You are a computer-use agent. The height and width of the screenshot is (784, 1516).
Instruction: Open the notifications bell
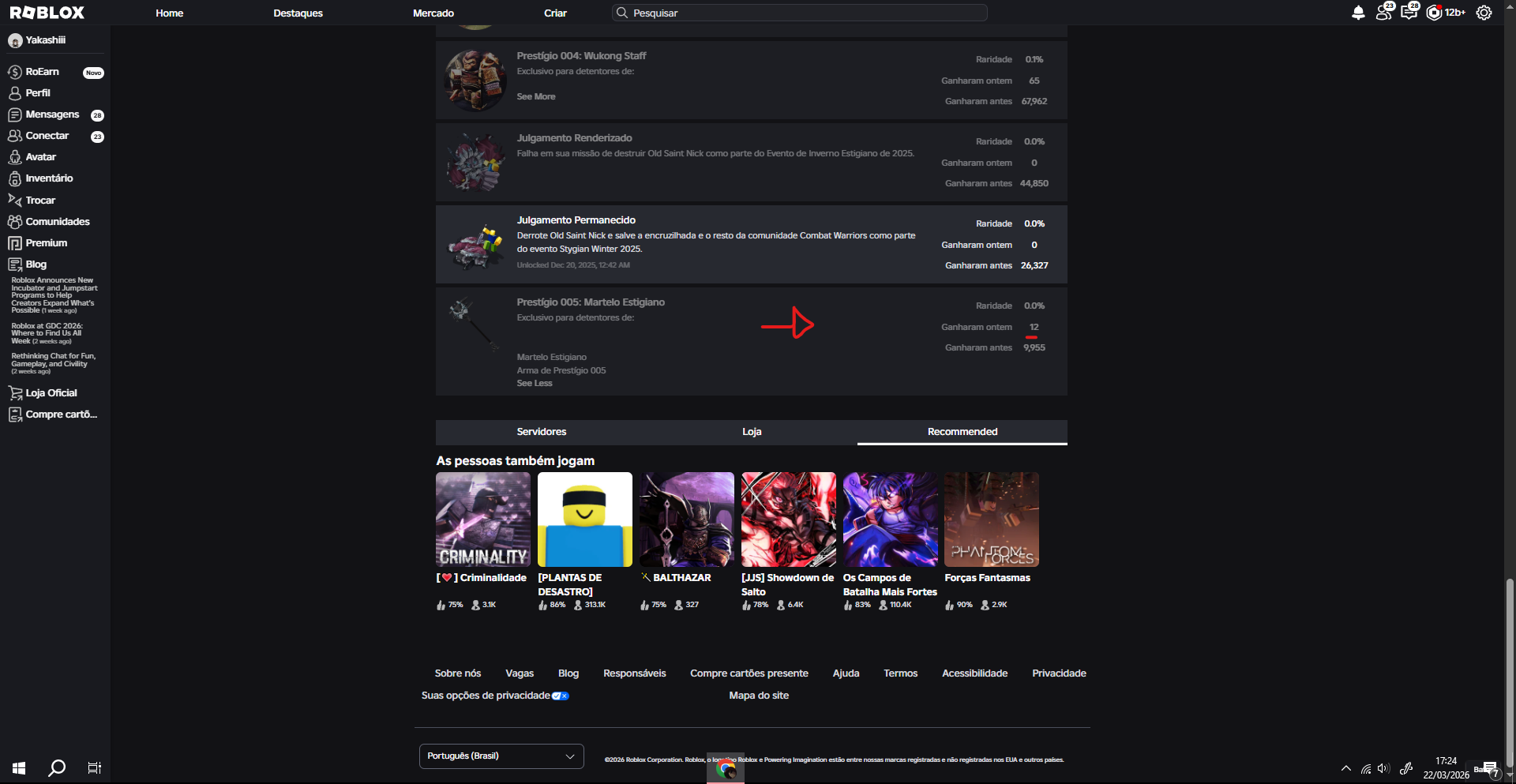point(1358,13)
